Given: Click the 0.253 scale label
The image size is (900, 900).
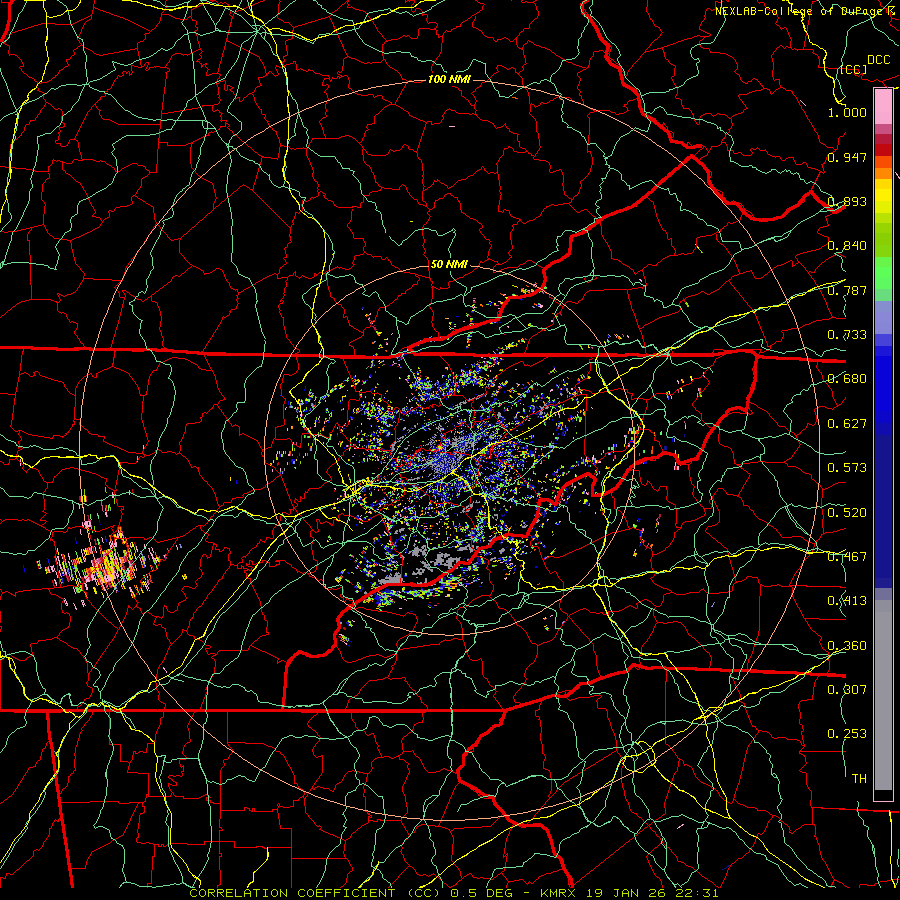Looking at the screenshot, I should (847, 733).
